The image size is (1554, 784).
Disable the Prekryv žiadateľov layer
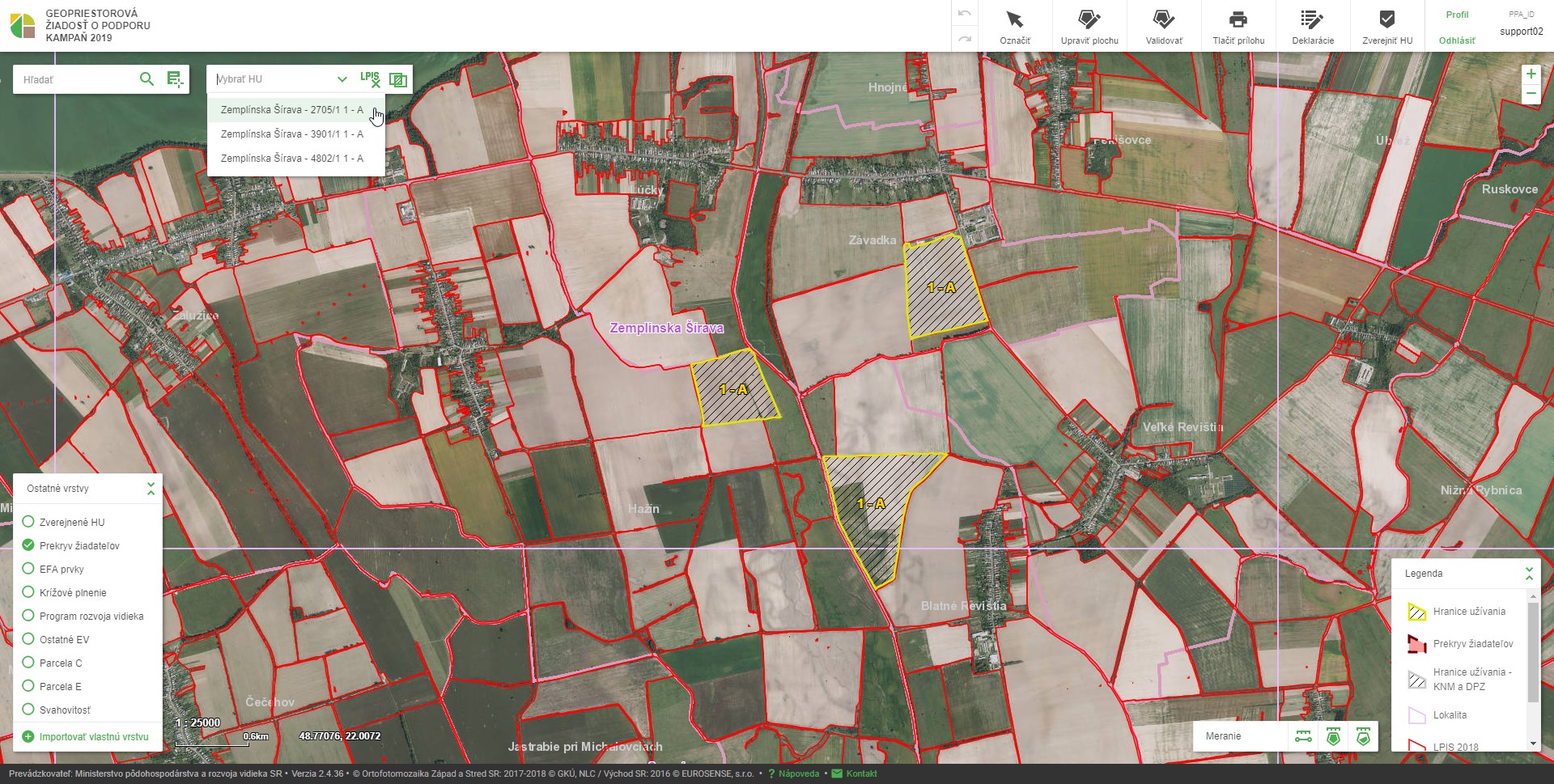point(28,545)
